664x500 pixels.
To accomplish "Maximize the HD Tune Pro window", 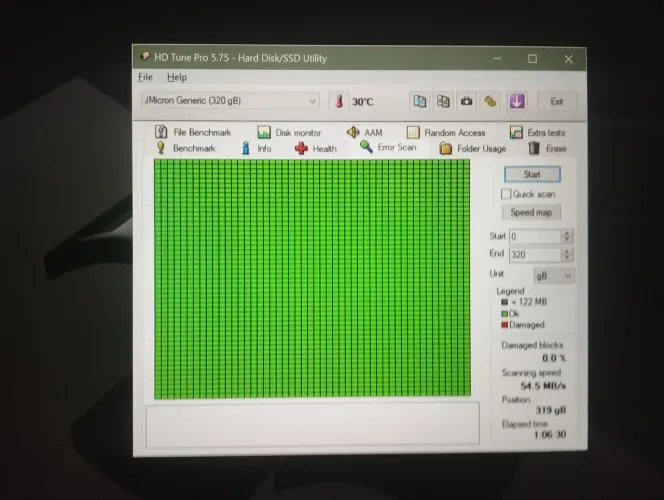I will (x=532, y=59).
